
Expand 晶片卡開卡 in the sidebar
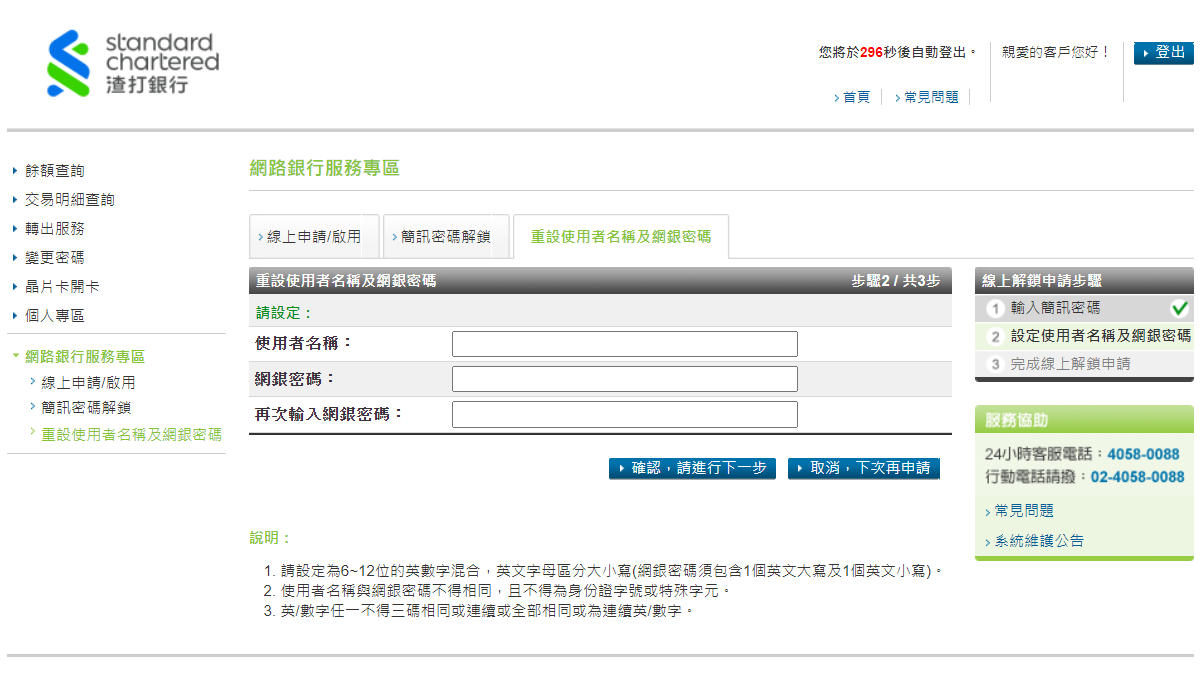tap(62, 287)
